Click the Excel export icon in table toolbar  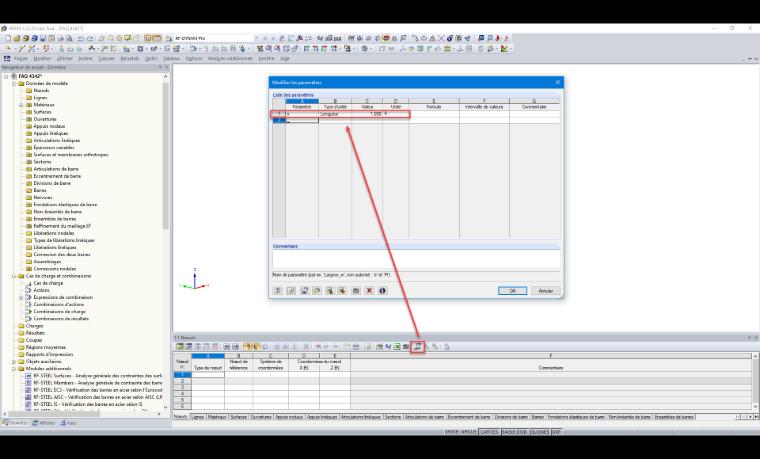397,347
